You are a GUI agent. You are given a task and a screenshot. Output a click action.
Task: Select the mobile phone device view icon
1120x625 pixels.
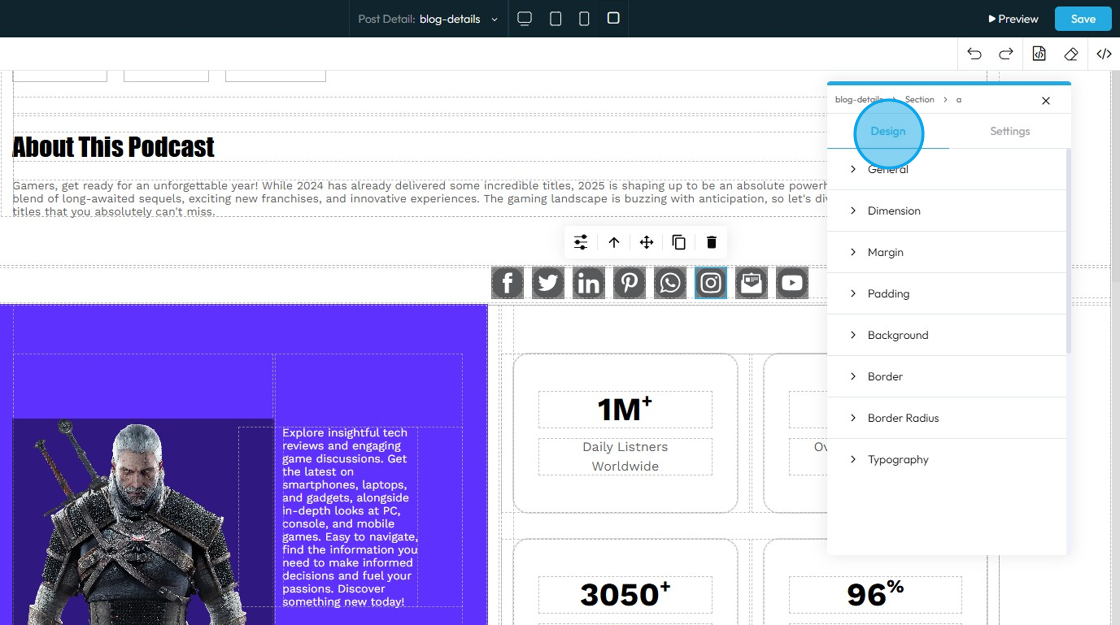click(584, 19)
